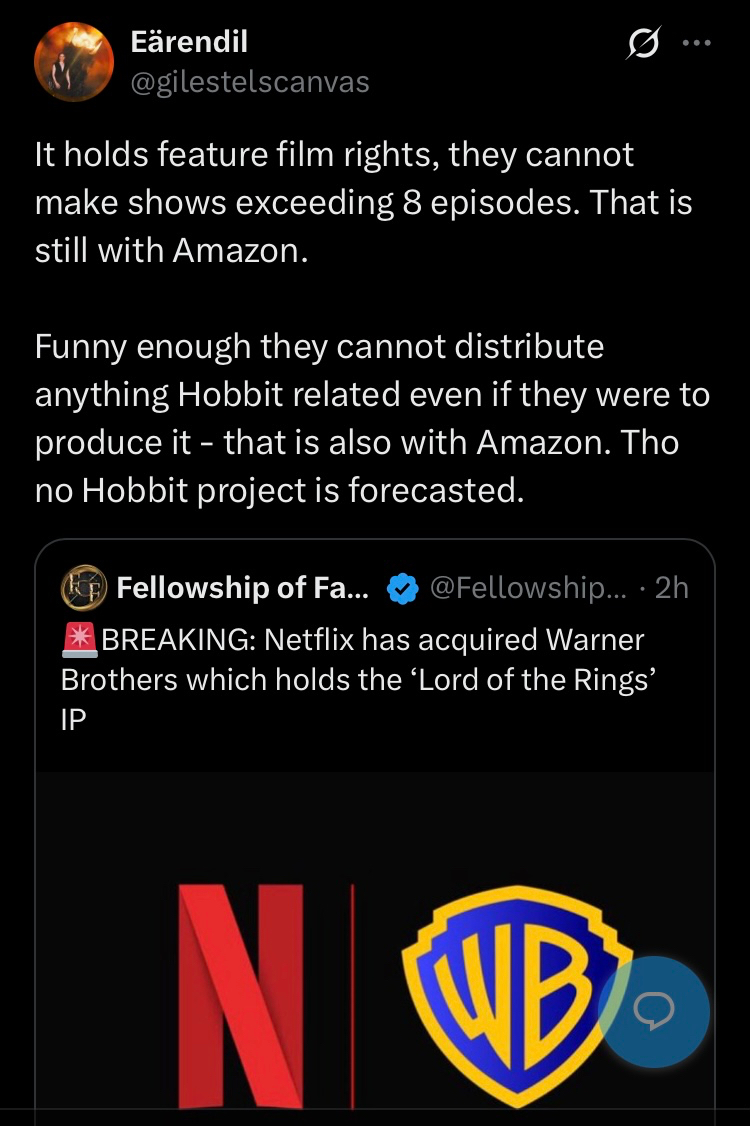Tap the 2h timestamp on the quoted tweet
The width and height of the screenshot is (750, 1126).
(672, 587)
